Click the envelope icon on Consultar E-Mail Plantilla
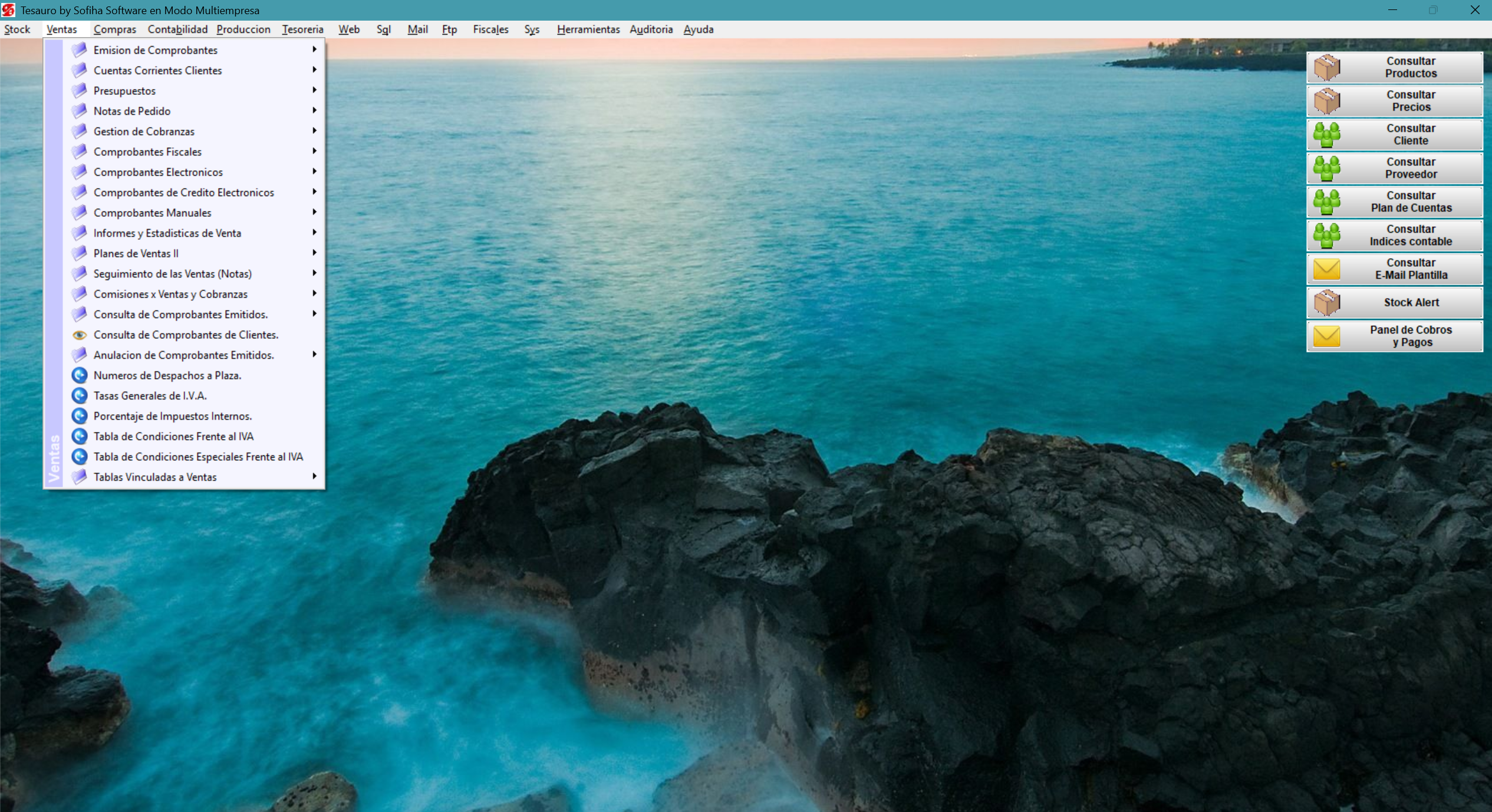The image size is (1492, 812). [1327, 269]
